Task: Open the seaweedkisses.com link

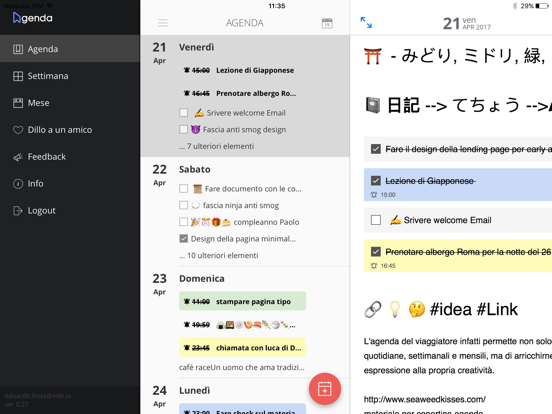Action: pyautogui.click(x=425, y=399)
